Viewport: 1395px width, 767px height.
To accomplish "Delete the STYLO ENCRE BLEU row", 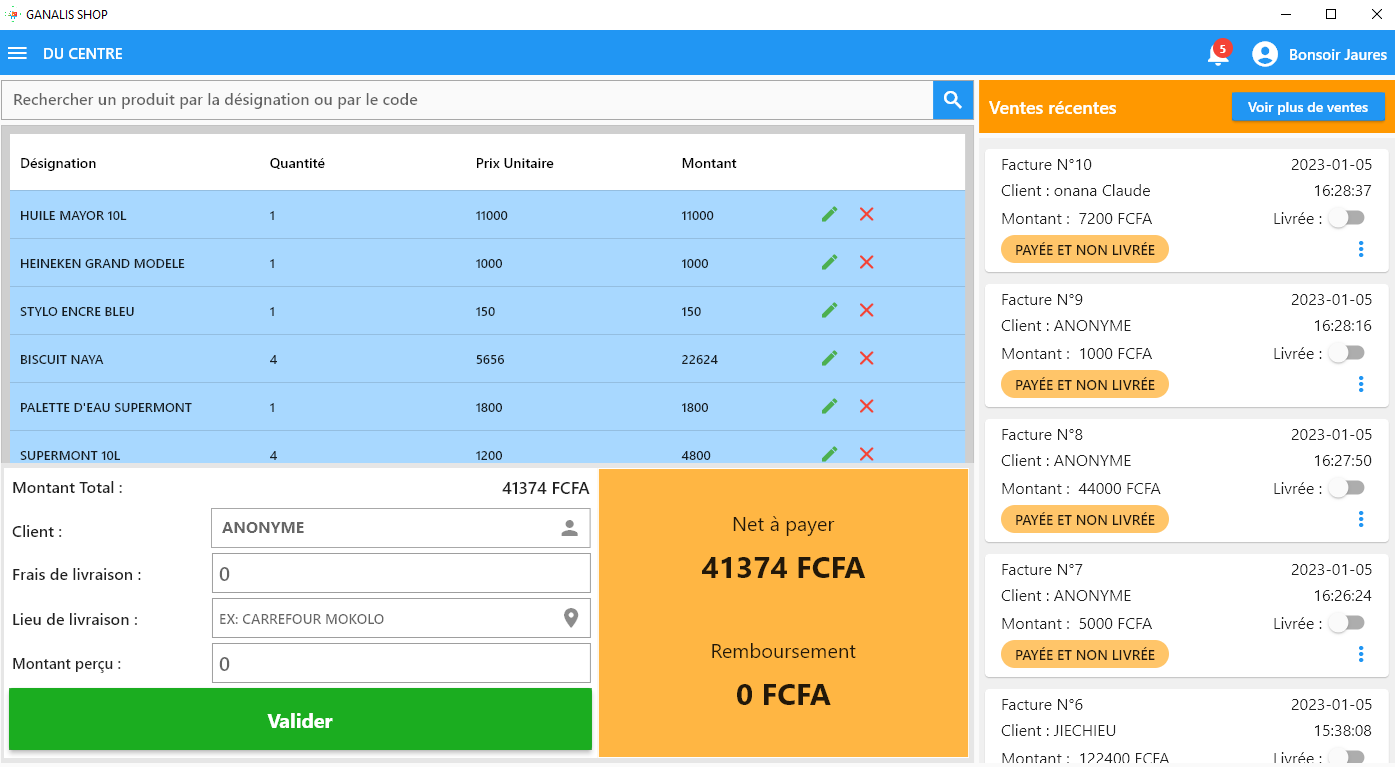I will coord(866,310).
